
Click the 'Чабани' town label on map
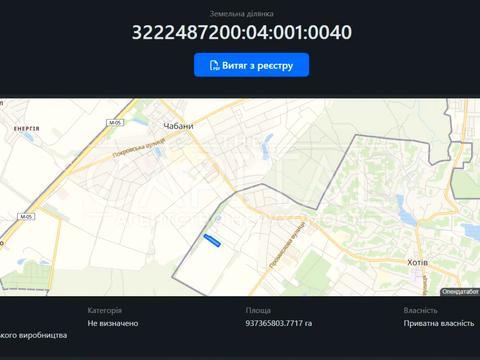178,126
